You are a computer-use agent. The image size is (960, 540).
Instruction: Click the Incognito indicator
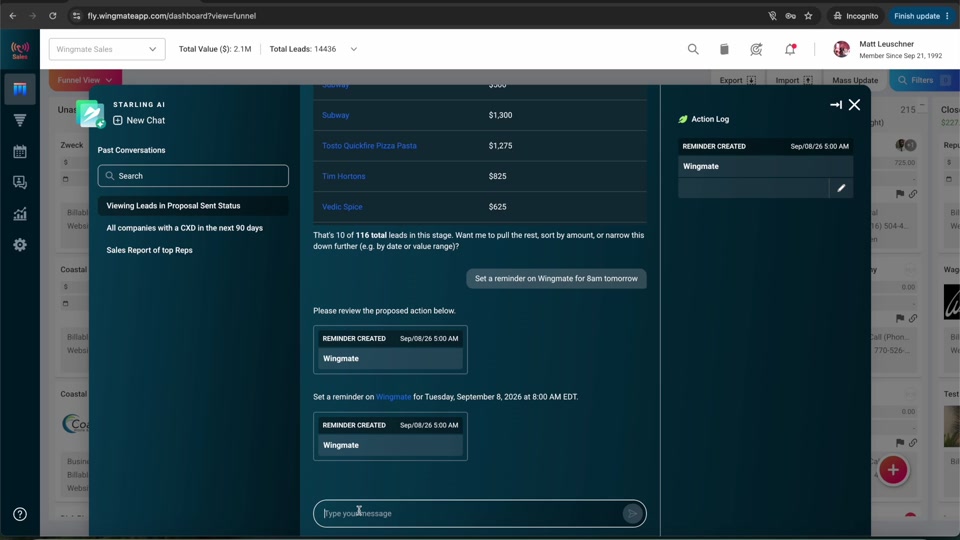pyautogui.click(x=856, y=16)
